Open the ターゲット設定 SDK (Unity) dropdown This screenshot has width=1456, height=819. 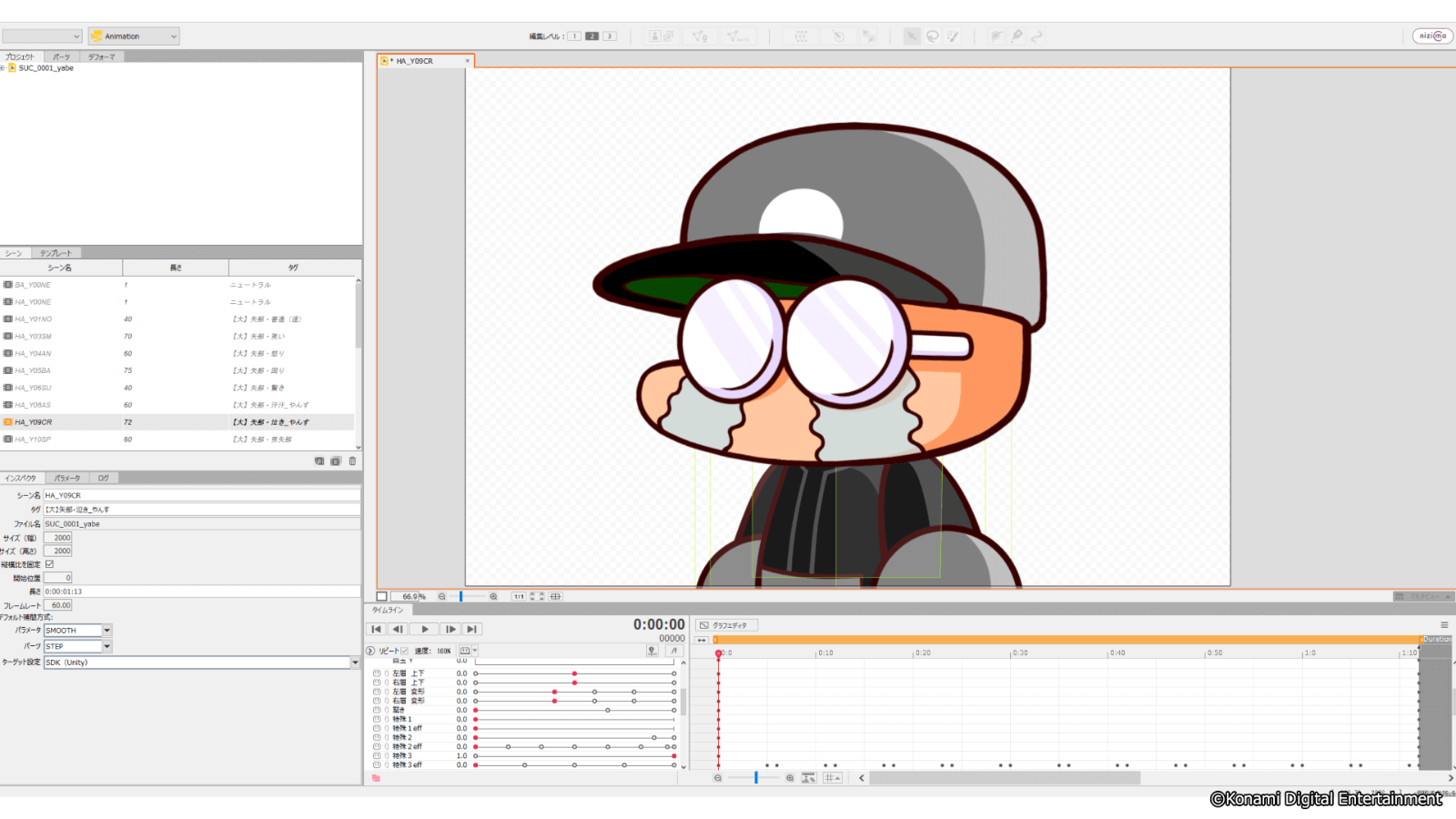[x=355, y=662]
